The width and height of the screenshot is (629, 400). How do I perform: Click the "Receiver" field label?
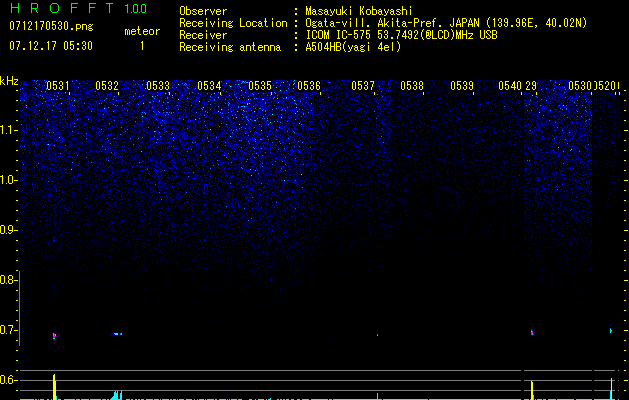203,35
